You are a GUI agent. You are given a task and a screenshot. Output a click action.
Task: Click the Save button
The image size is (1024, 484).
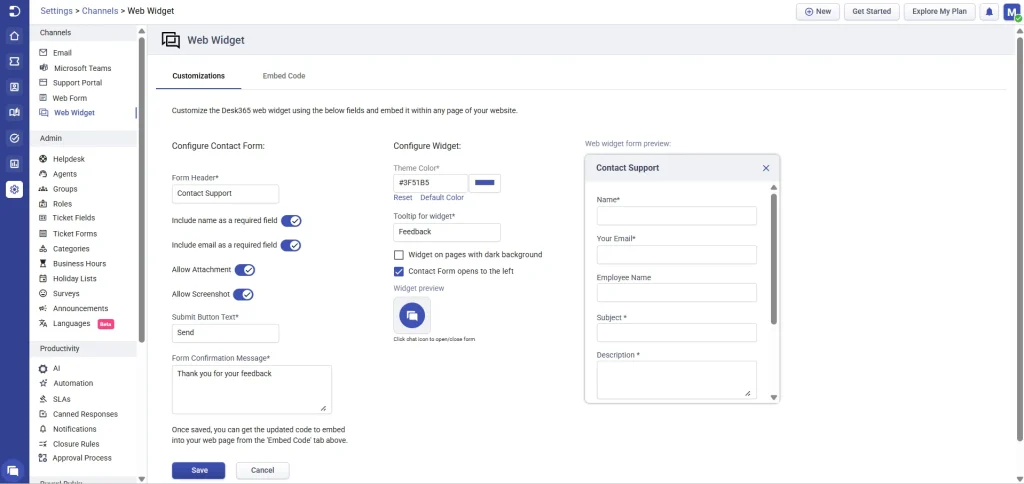point(198,470)
